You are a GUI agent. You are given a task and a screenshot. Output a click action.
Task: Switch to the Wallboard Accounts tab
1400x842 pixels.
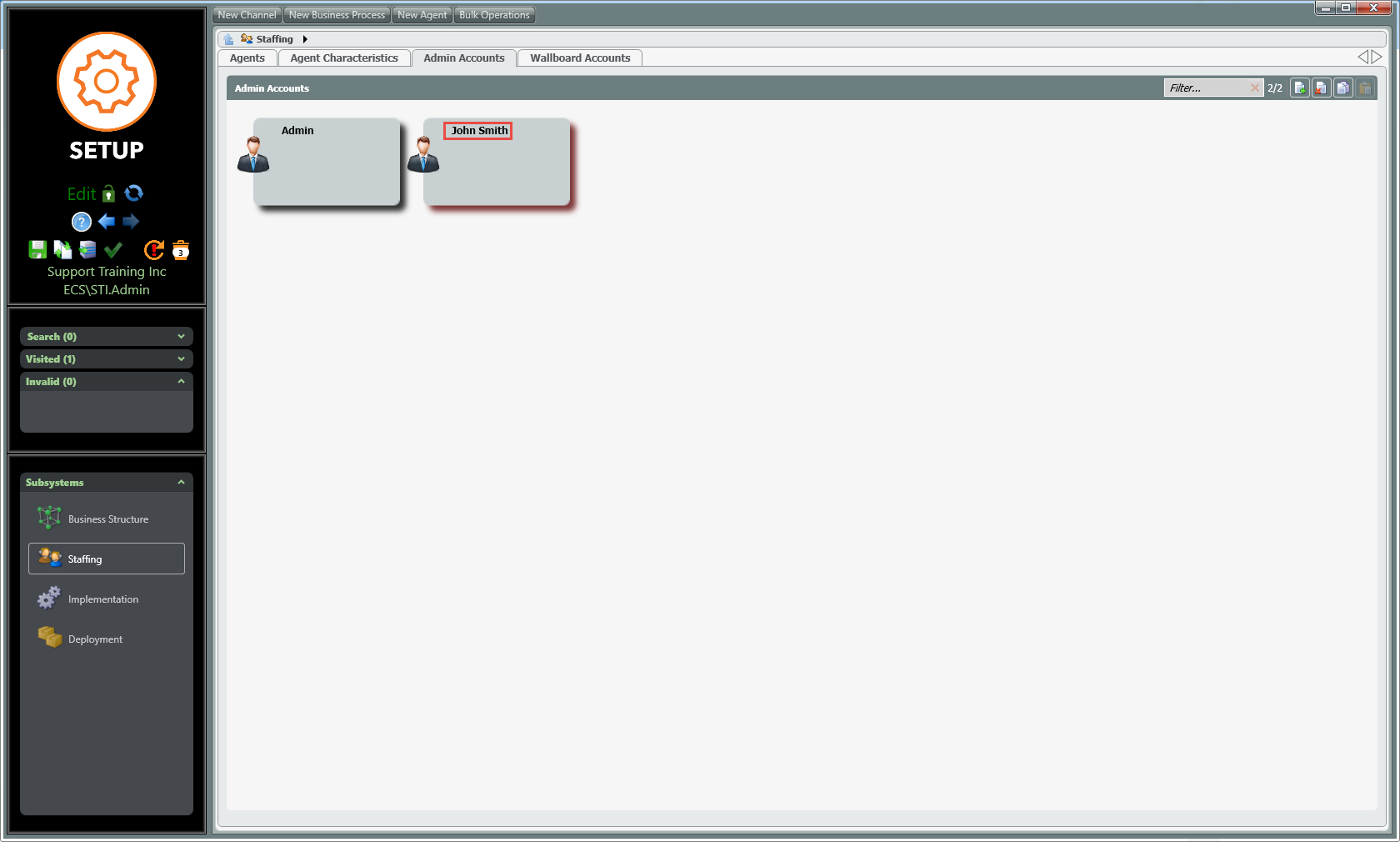[x=580, y=58]
